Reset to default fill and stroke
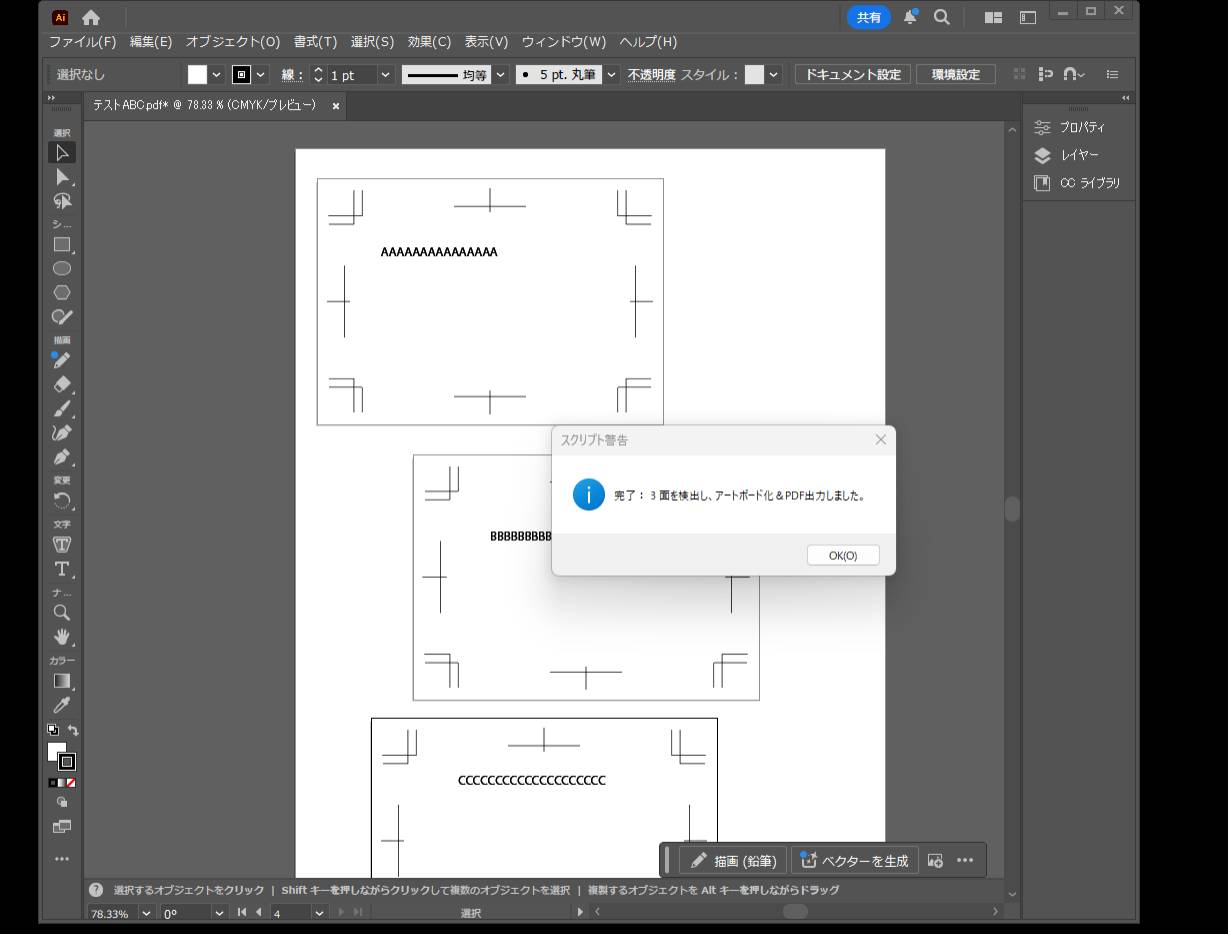Viewport: 1228px width, 934px height. click(x=53, y=730)
